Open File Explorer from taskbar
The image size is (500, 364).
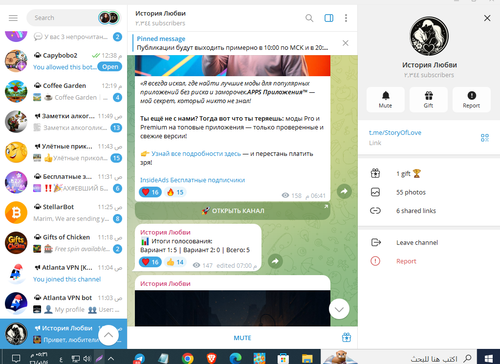tap(307, 358)
